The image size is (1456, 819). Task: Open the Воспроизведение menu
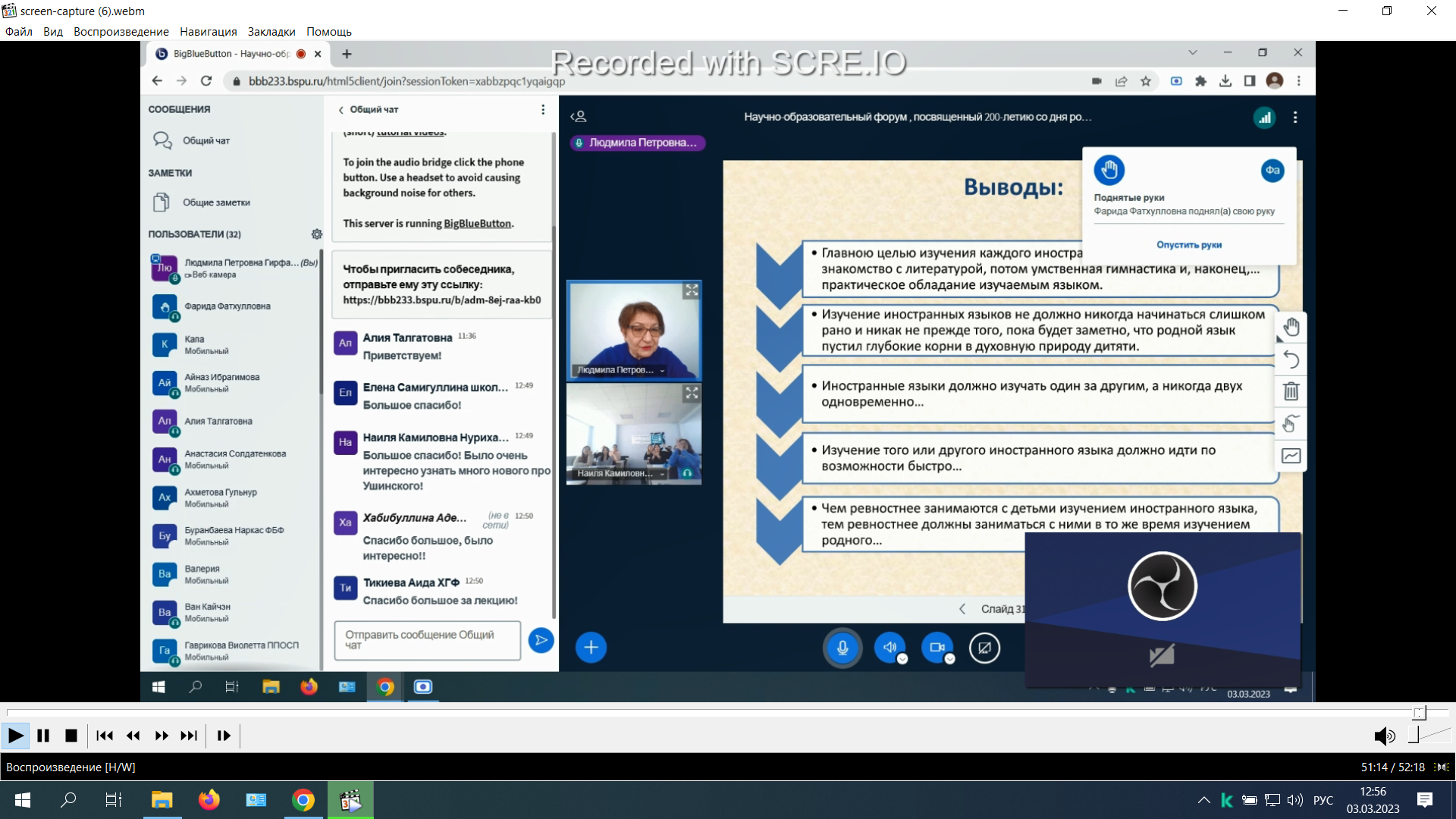[x=121, y=32]
